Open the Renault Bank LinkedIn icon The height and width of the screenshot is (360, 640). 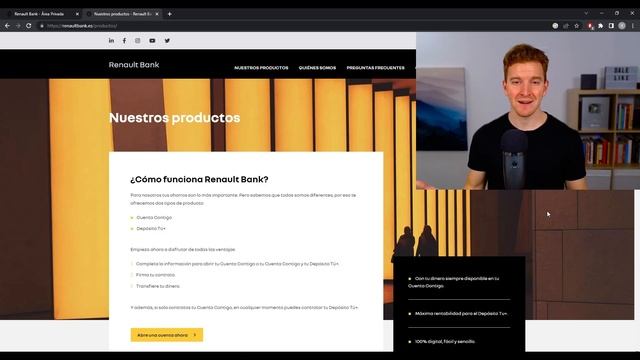click(111, 40)
